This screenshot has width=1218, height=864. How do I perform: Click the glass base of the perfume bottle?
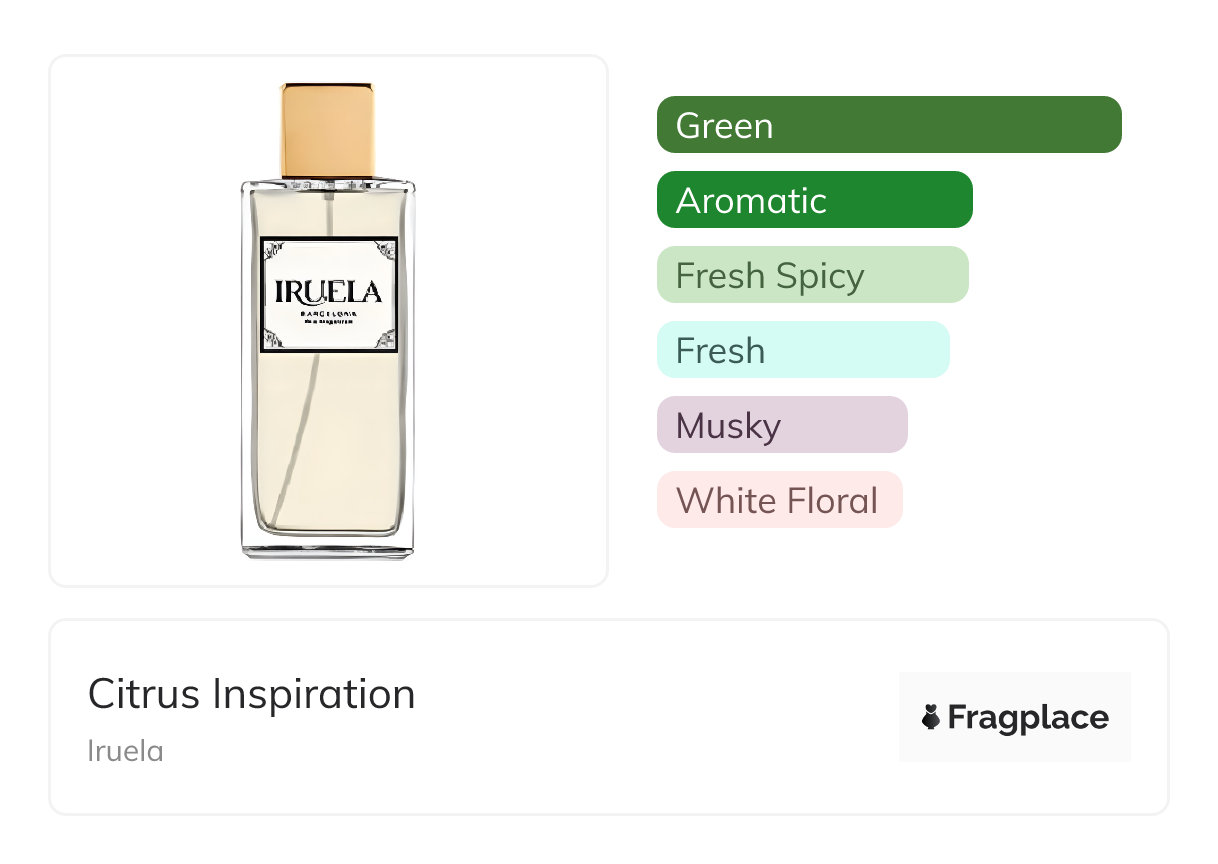[x=328, y=547]
